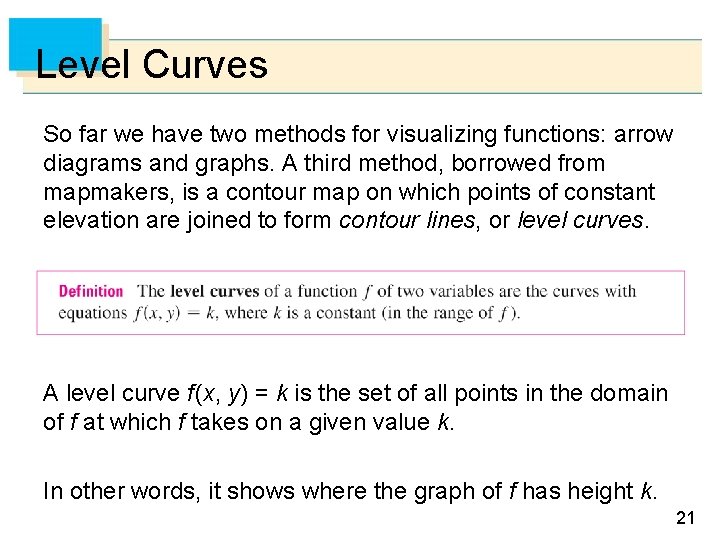This screenshot has height=540, width=720.
Task: Click the red 'Definition' label
Action: point(90,292)
